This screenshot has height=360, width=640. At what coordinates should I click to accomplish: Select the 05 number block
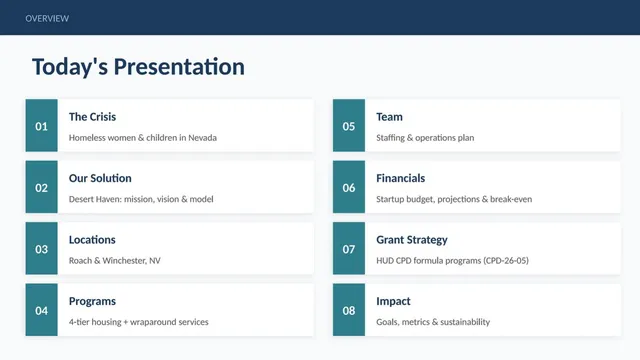click(x=349, y=126)
